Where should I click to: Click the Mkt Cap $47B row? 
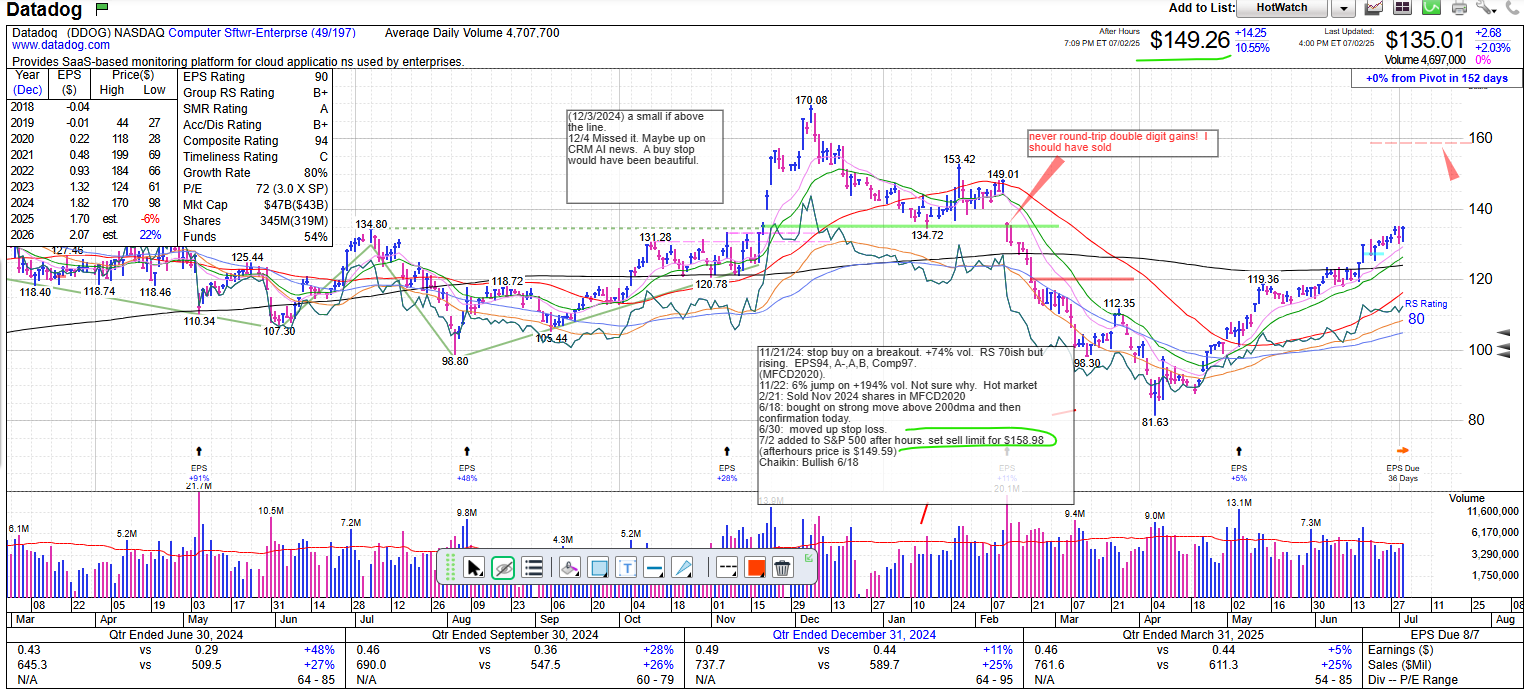tap(255, 205)
